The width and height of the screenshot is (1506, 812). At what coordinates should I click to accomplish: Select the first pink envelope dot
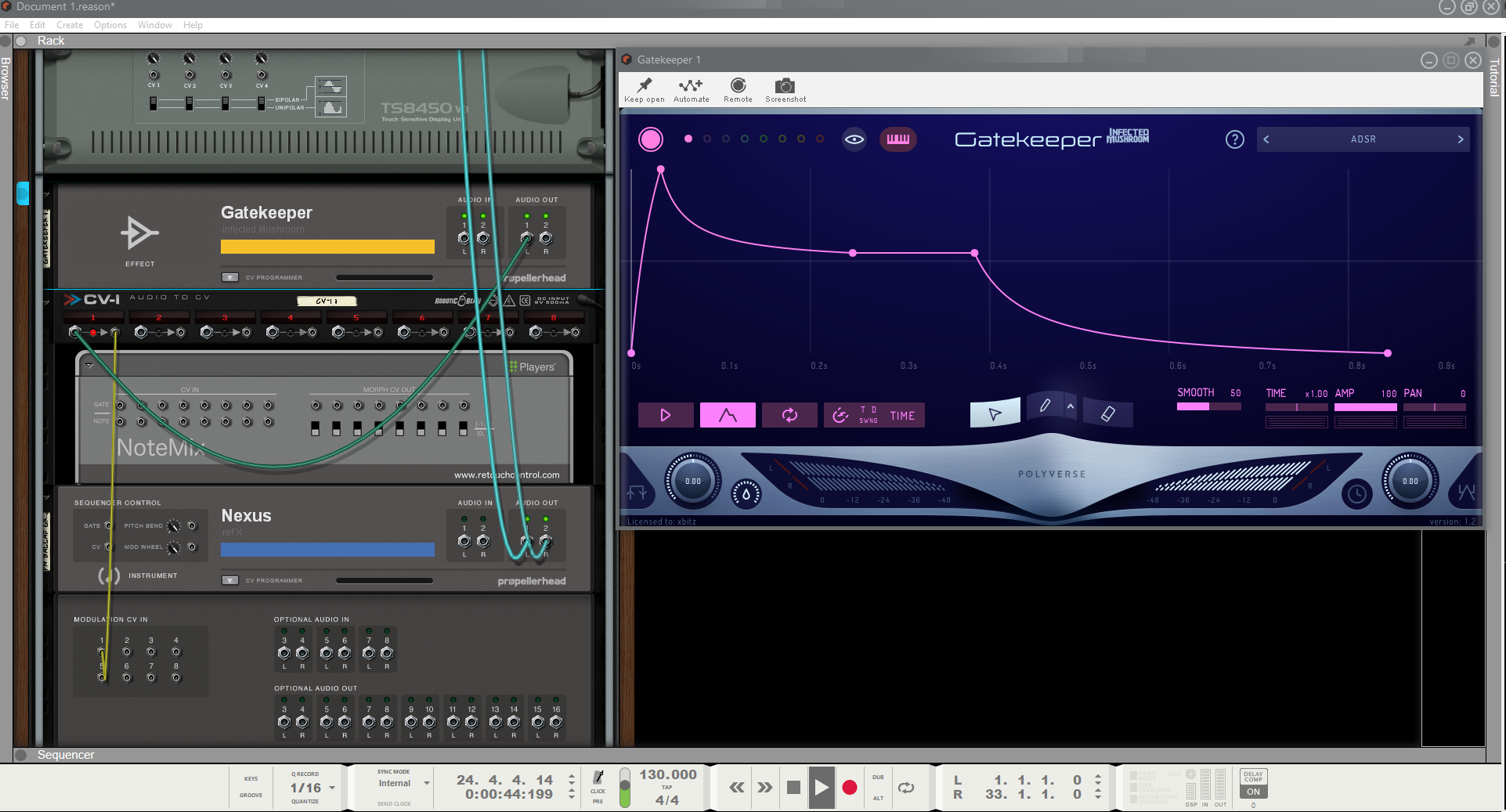coord(688,139)
